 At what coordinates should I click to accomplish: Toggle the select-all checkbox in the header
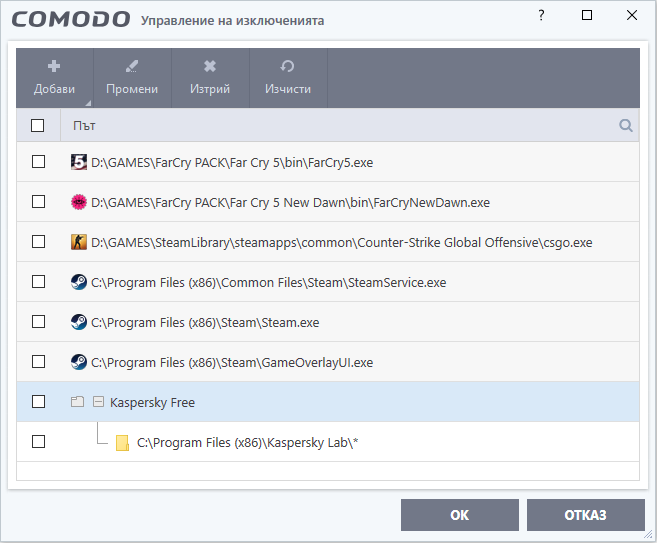(38, 125)
